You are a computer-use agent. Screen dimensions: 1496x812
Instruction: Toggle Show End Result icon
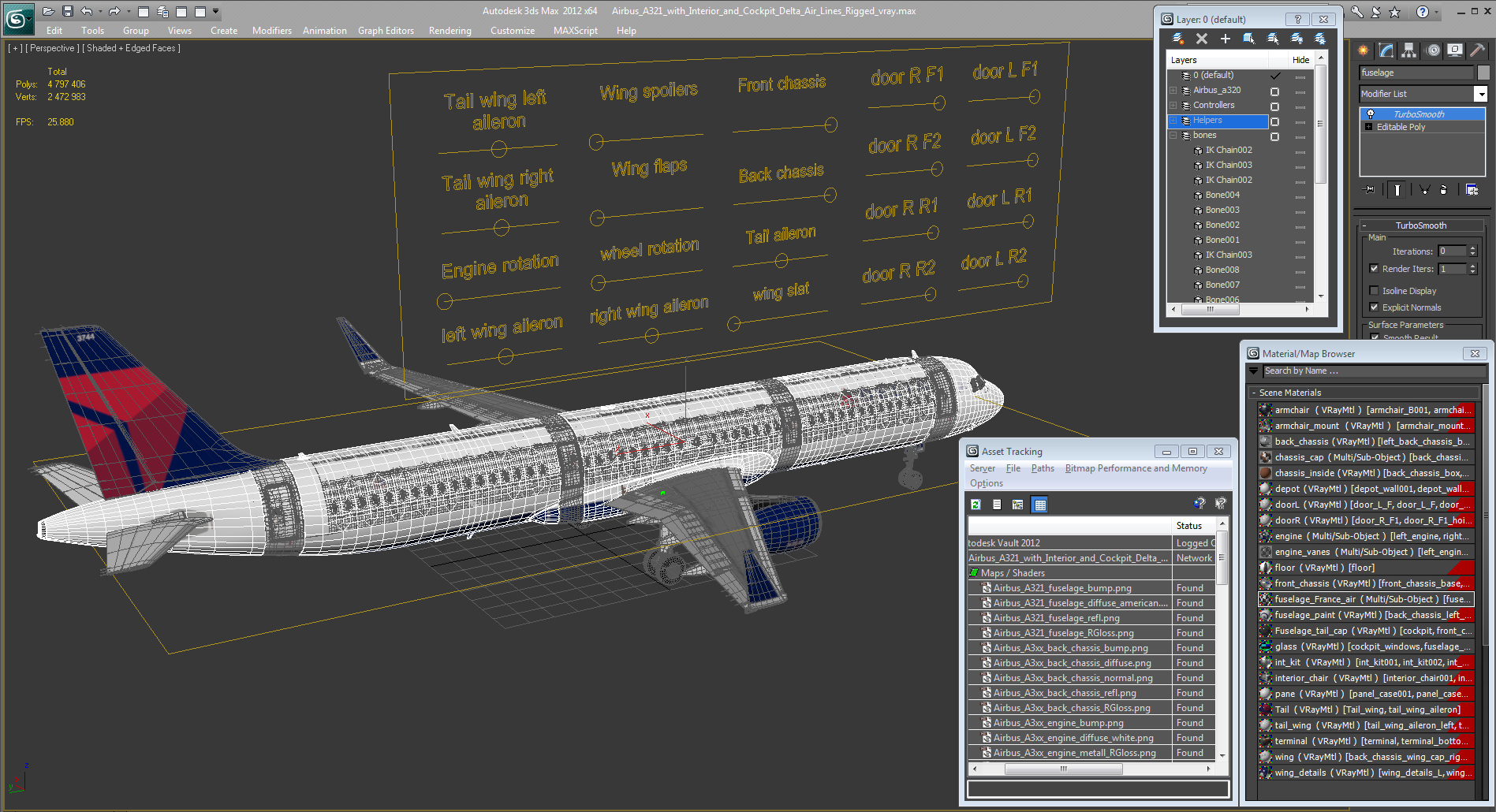point(1397,190)
